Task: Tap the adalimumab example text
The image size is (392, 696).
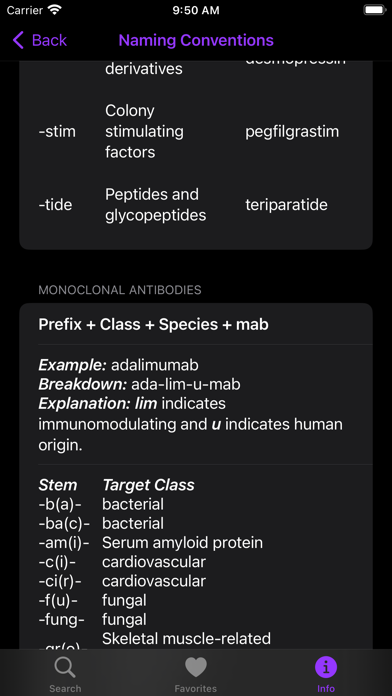Action: click(x=155, y=365)
